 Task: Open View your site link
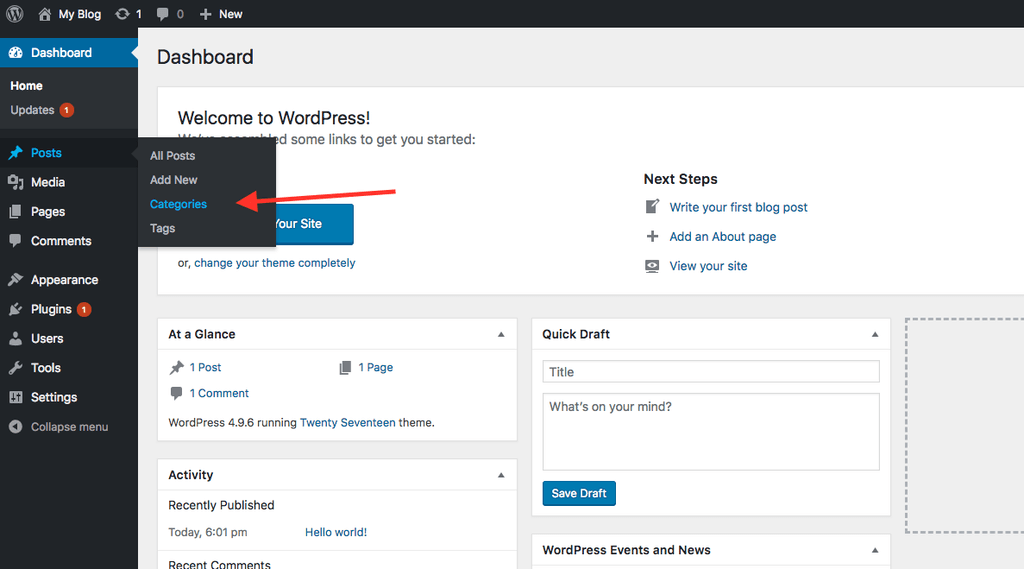[x=708, y=266]
